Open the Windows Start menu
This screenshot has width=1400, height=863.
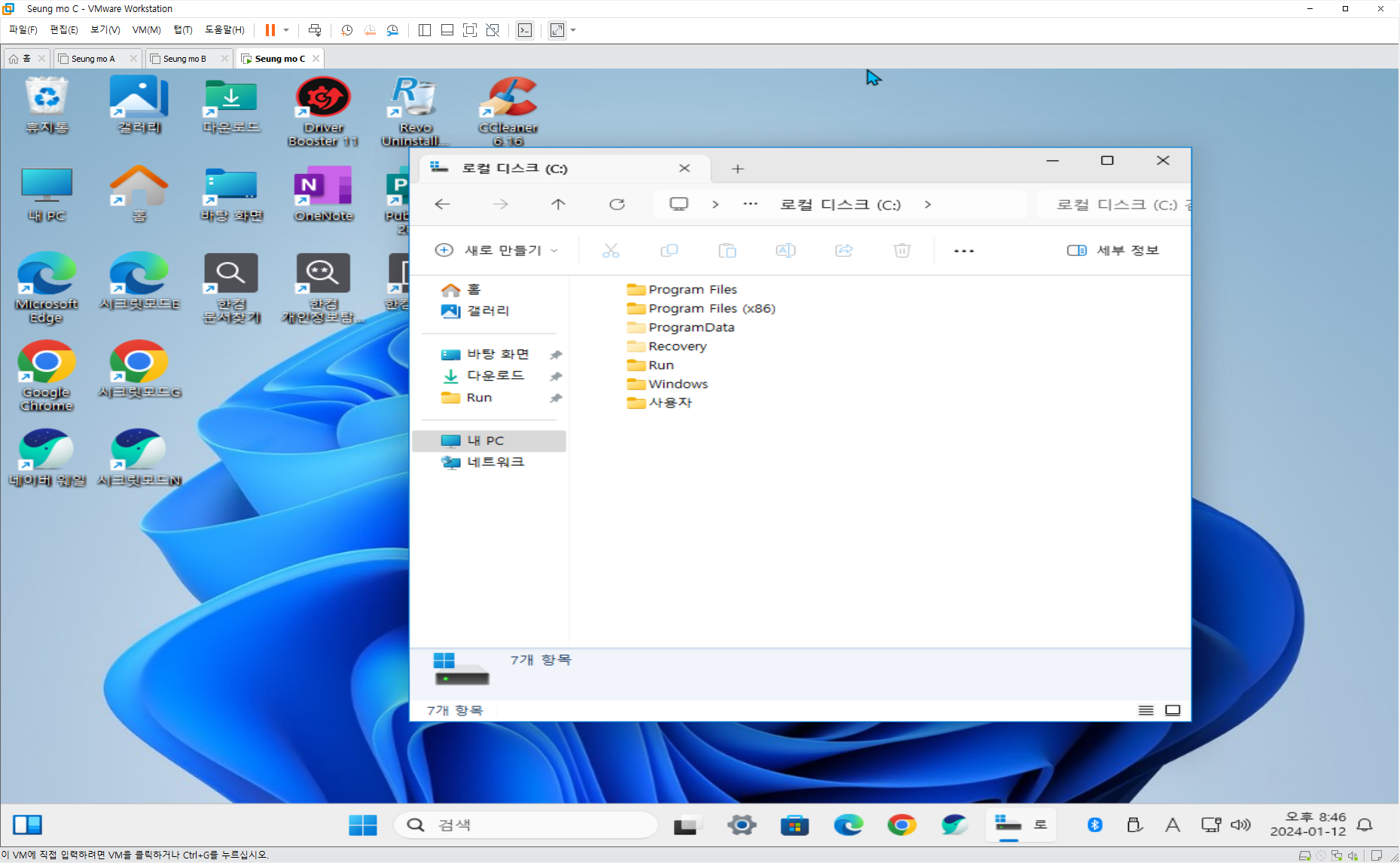[363, 825]
